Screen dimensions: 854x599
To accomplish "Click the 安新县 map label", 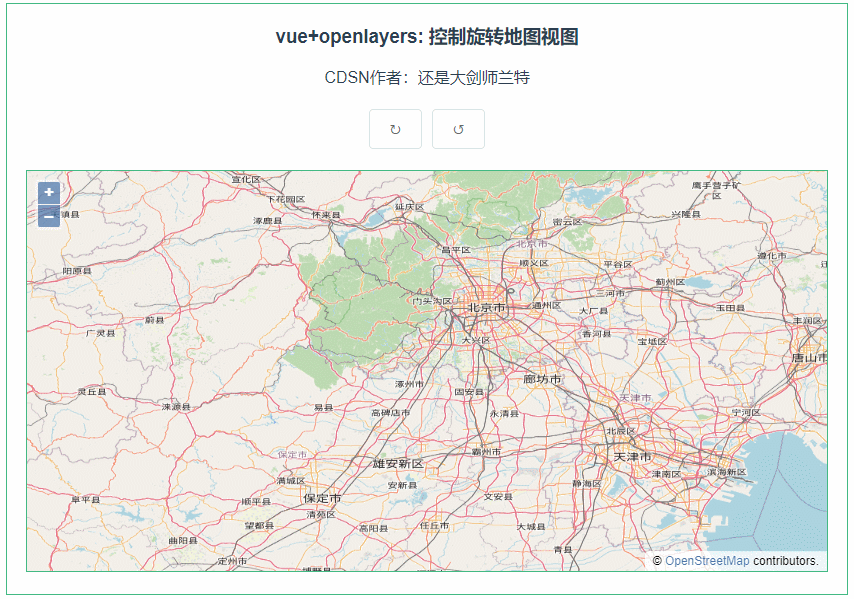I will point(402,485).
